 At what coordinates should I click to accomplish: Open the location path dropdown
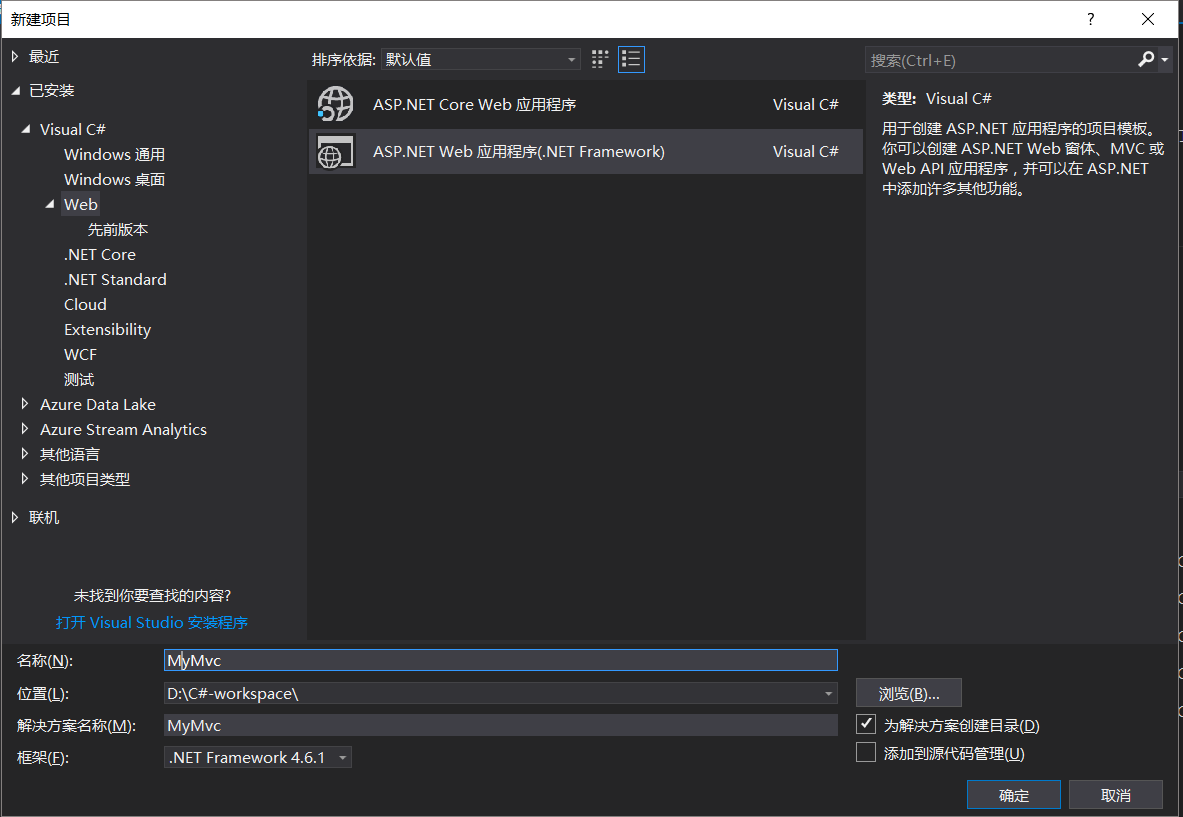[x=828, y=693]
